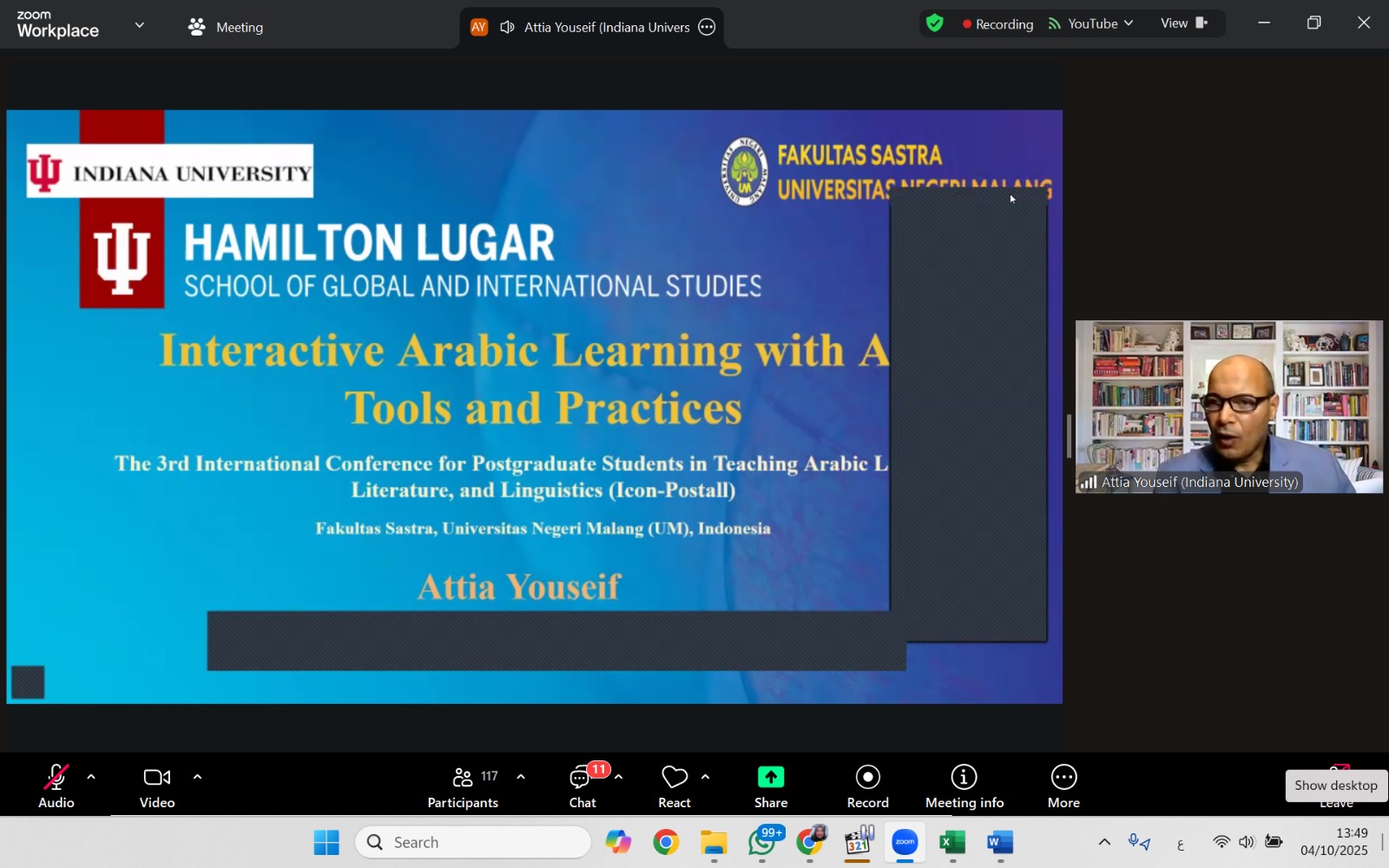Expand the YouTube livestream dropdown
This screenshot has width=1389, height=868.
(1092, 24)
